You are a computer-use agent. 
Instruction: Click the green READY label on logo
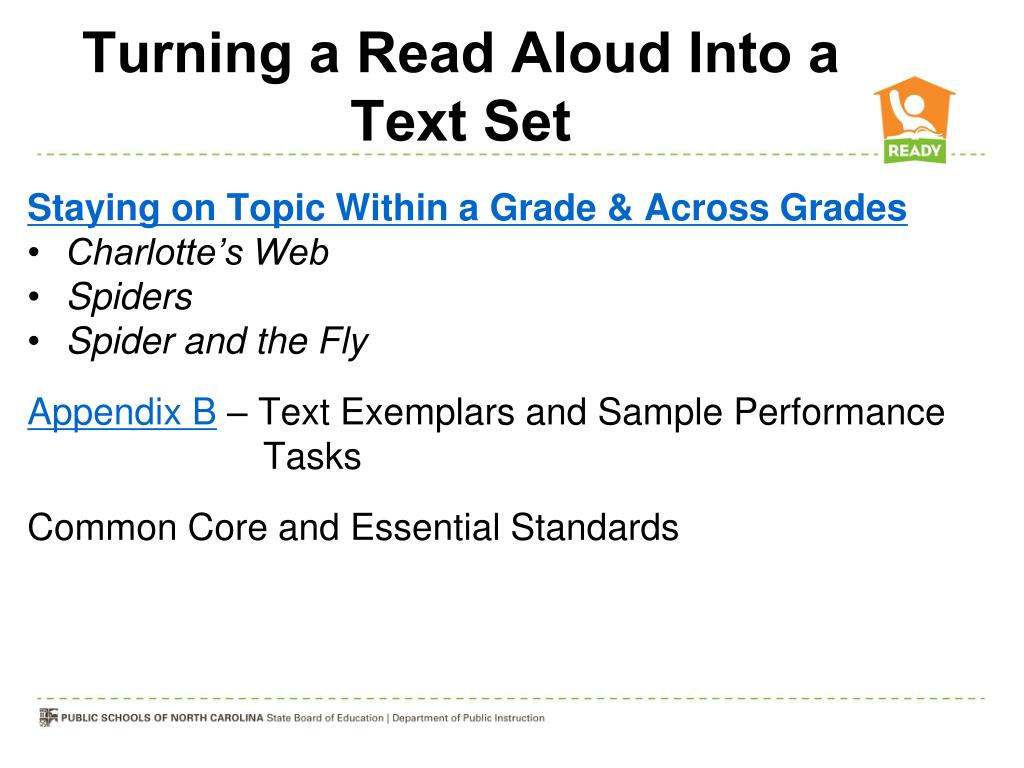coord(914,151)
